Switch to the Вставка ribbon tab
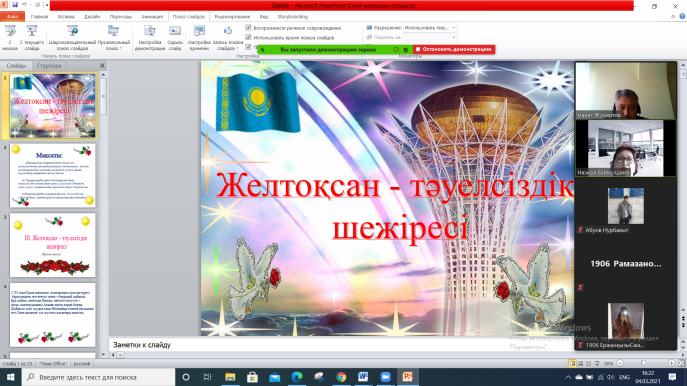The image size is (687, 386). (x=66, y=17)
